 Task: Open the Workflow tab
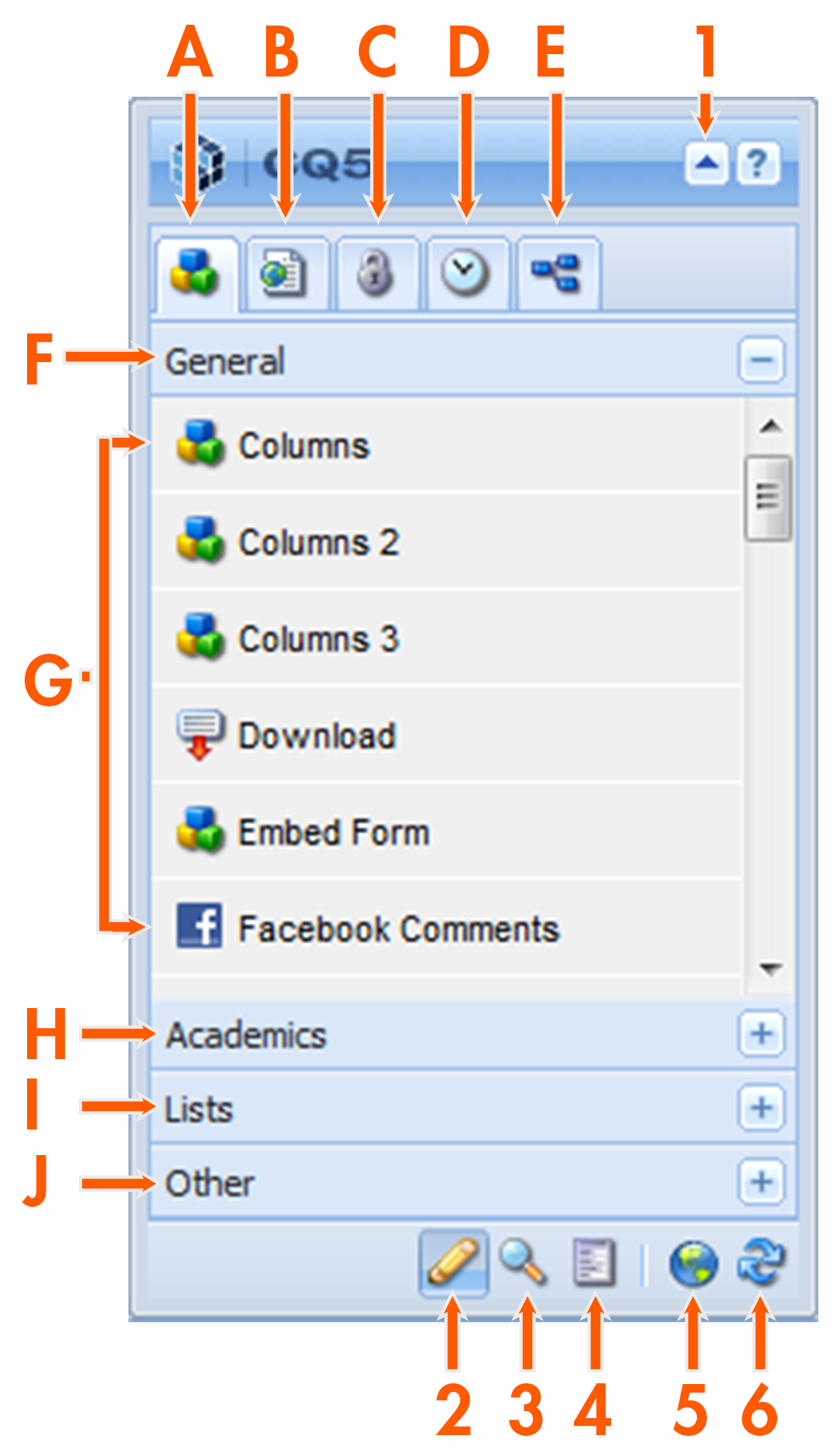[x=556, y=273]
